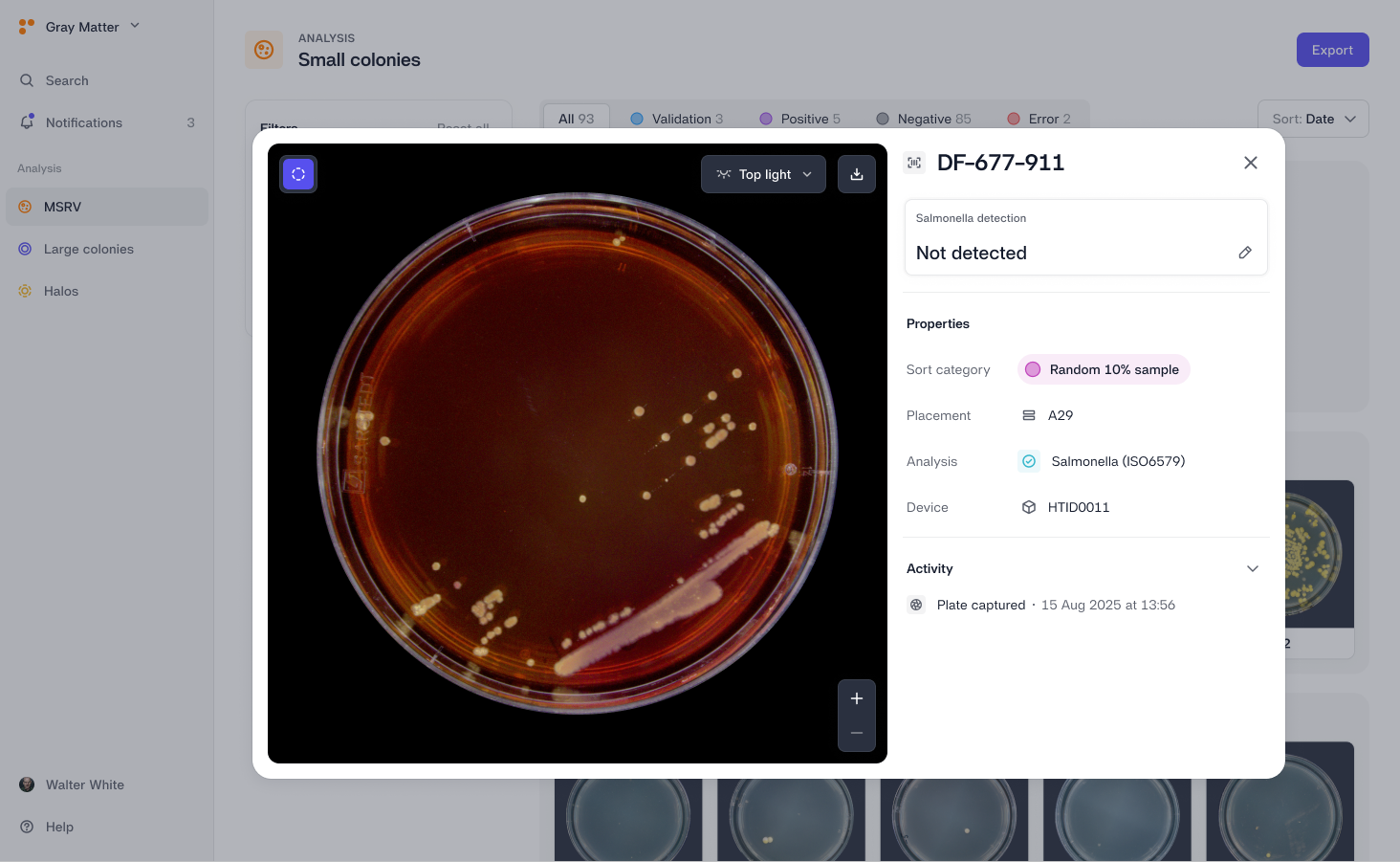Open Help from the sidebar
Screen dimensions: 1400x862
point(106,827)
